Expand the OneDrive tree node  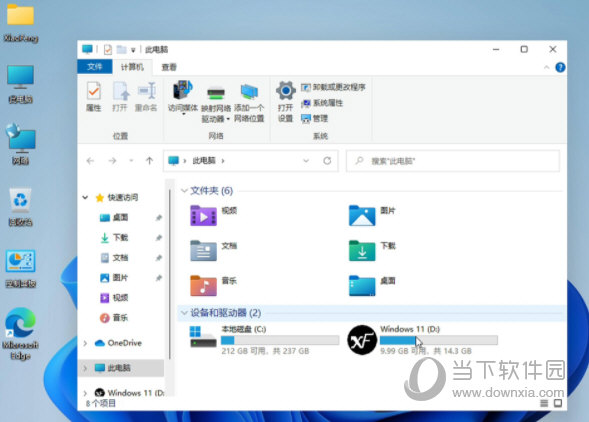coord(85,343)
